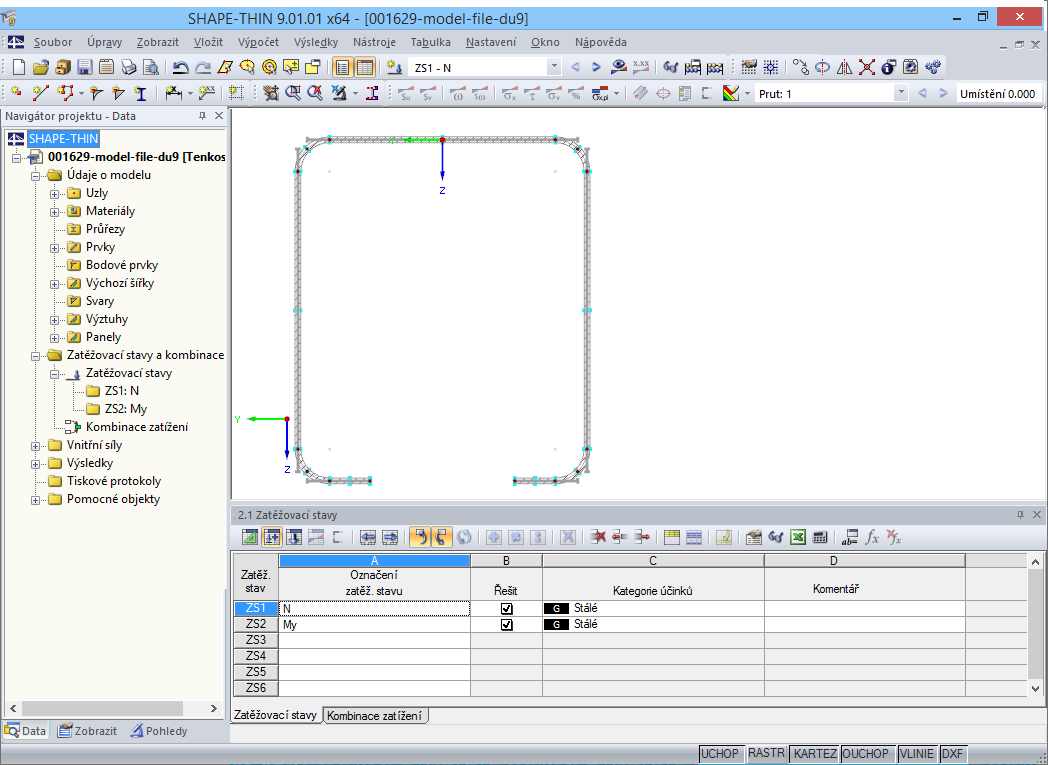Screen dimensions: 1048x765
Task: Click the Umístění 0.000 input field
Action: point(998,94)
